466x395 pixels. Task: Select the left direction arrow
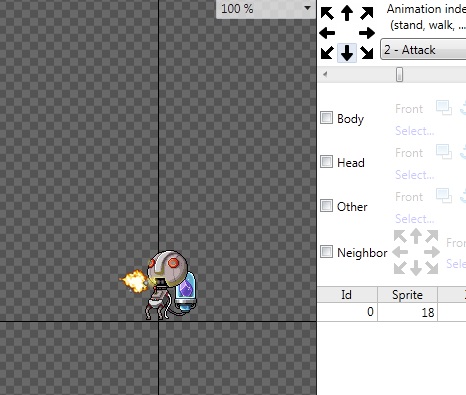coord(327,33)
